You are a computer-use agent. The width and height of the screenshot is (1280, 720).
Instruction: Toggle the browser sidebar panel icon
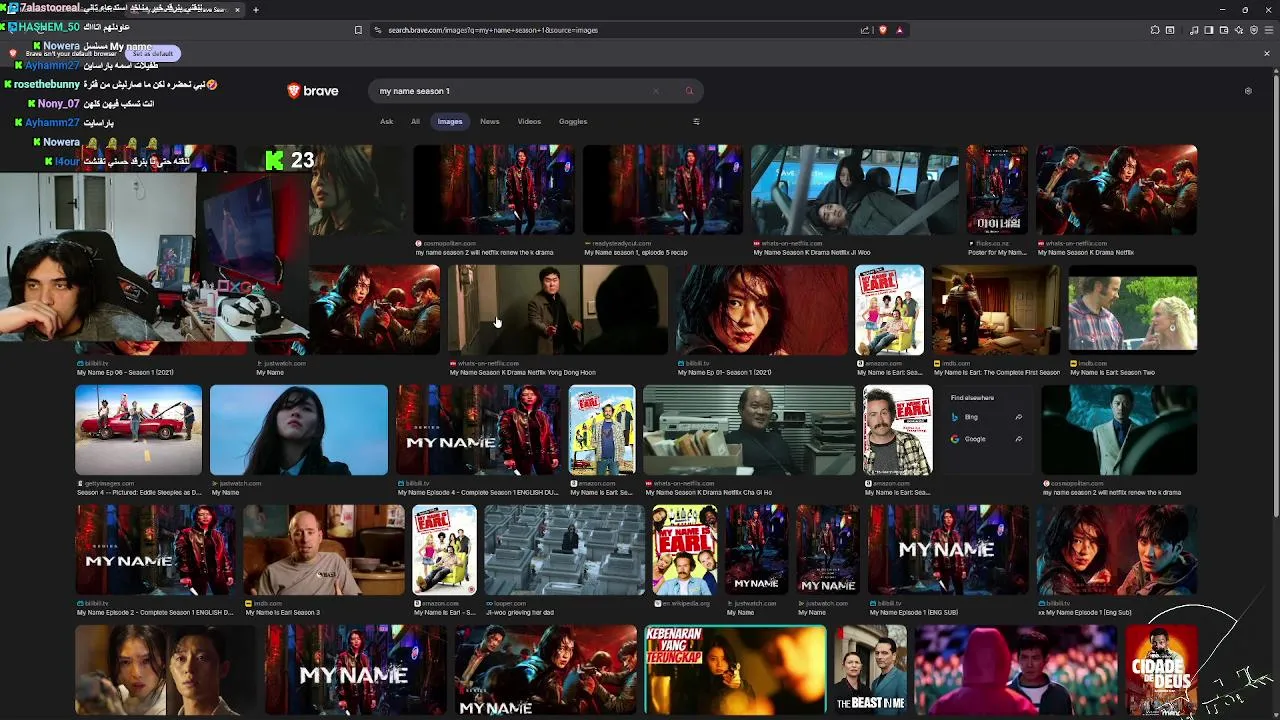pyautogui.click(x=1209, y=30)
